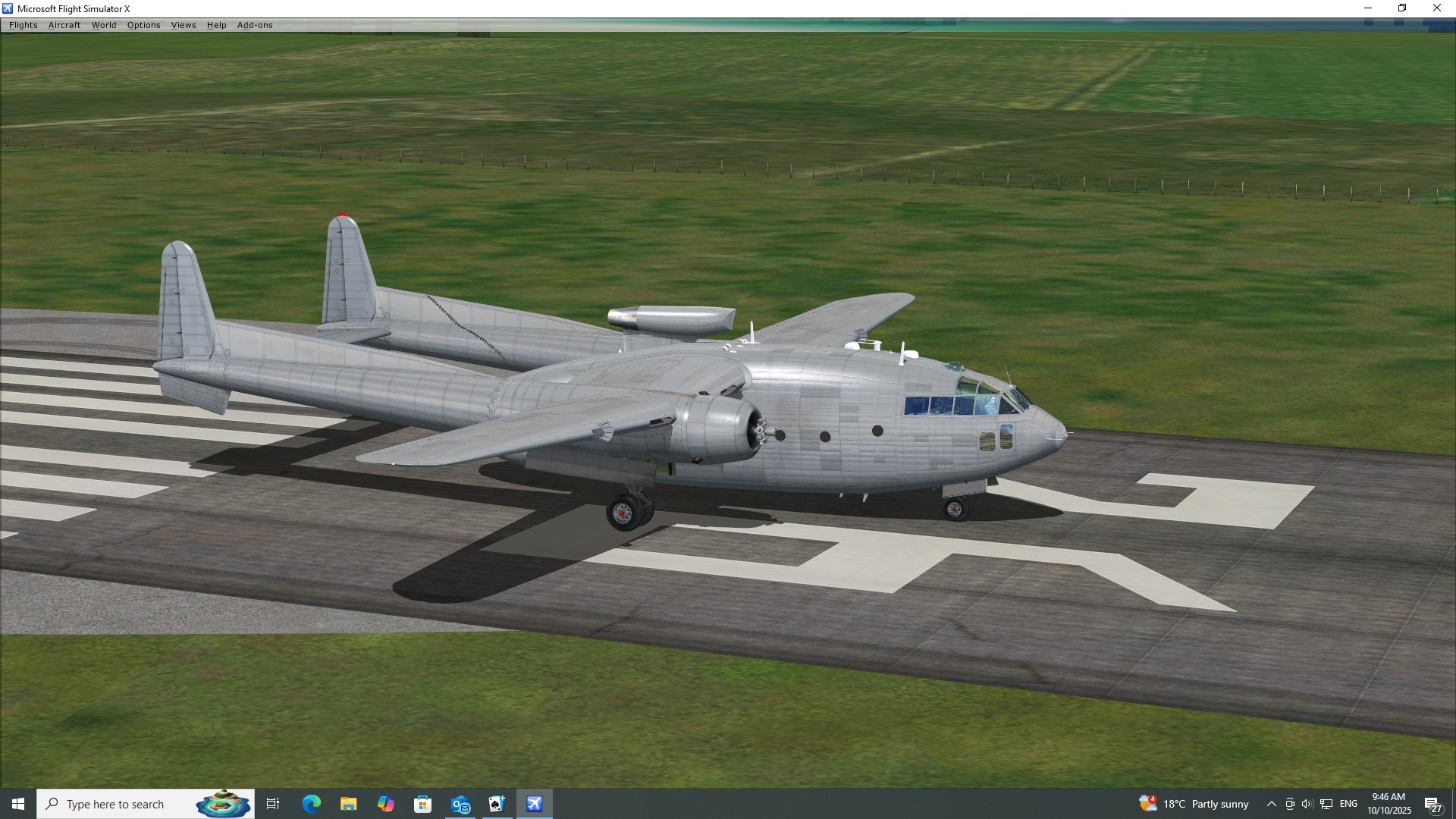Expand the hidden system tray icons

[x=1271, y=804]
